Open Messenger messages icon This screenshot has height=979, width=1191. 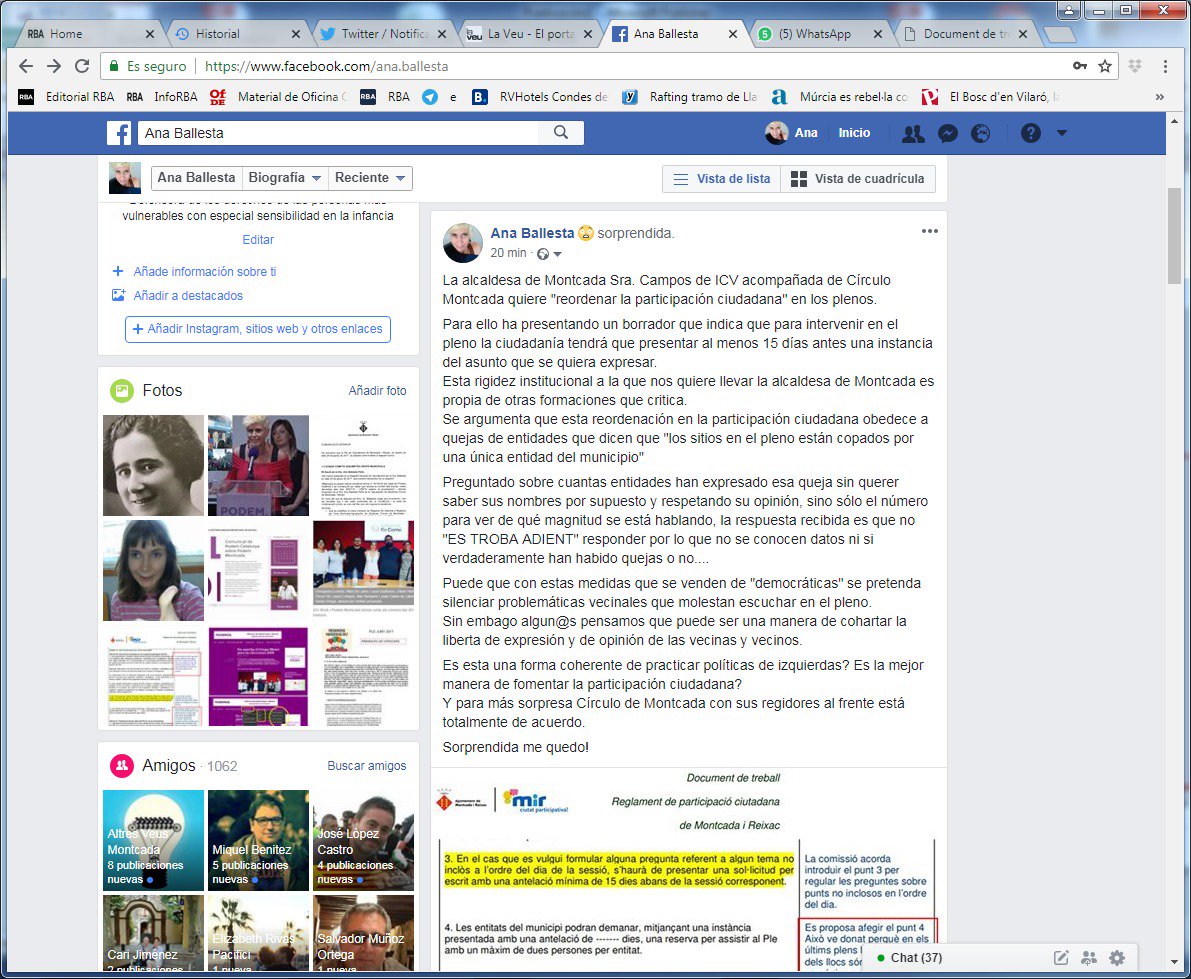[x=947, y=134]
